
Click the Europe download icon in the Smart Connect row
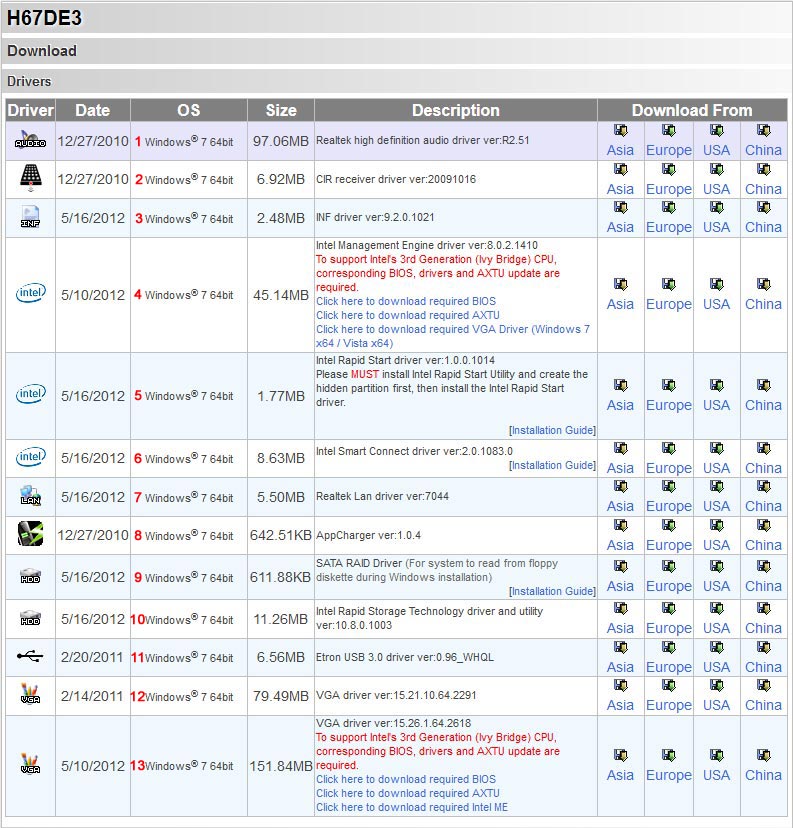point(668,448)
